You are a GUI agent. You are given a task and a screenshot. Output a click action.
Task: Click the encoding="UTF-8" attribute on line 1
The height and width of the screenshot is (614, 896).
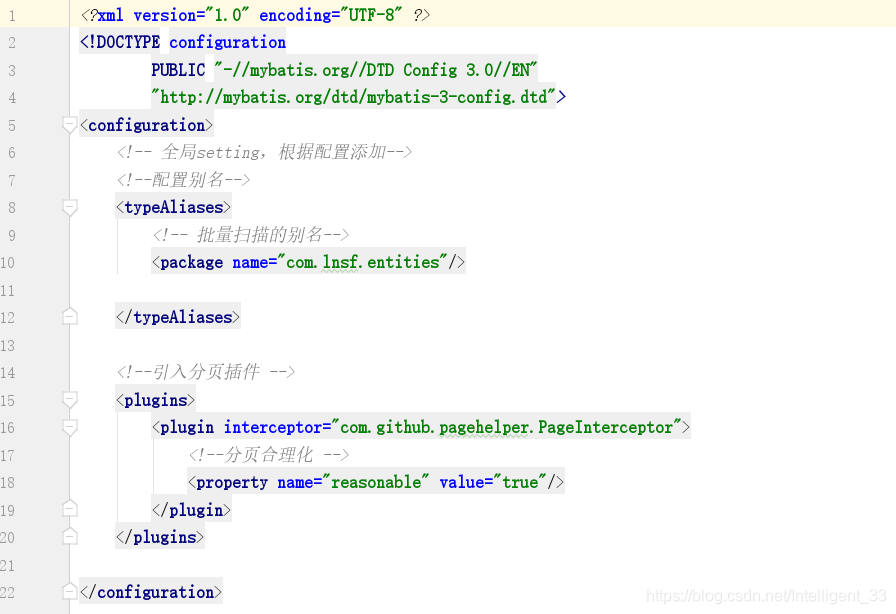pyautogui.click(x=331, y=15)
